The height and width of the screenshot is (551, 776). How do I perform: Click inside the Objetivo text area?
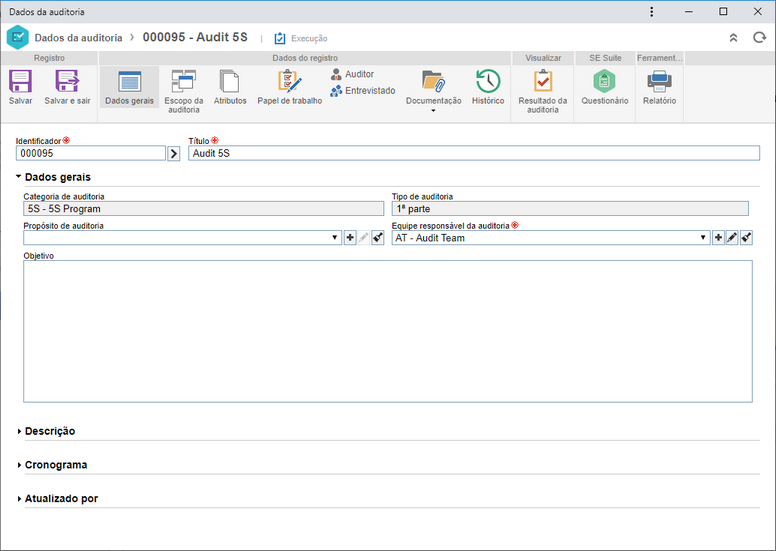[x=388, y=331]
